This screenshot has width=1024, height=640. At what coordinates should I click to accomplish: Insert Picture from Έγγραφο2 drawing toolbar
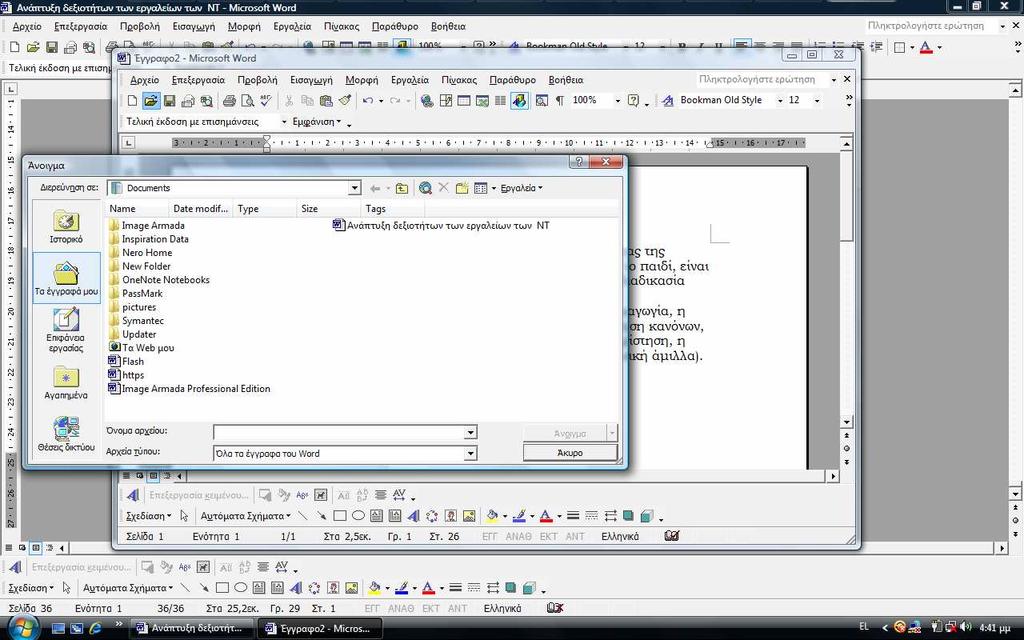point(469,516)
